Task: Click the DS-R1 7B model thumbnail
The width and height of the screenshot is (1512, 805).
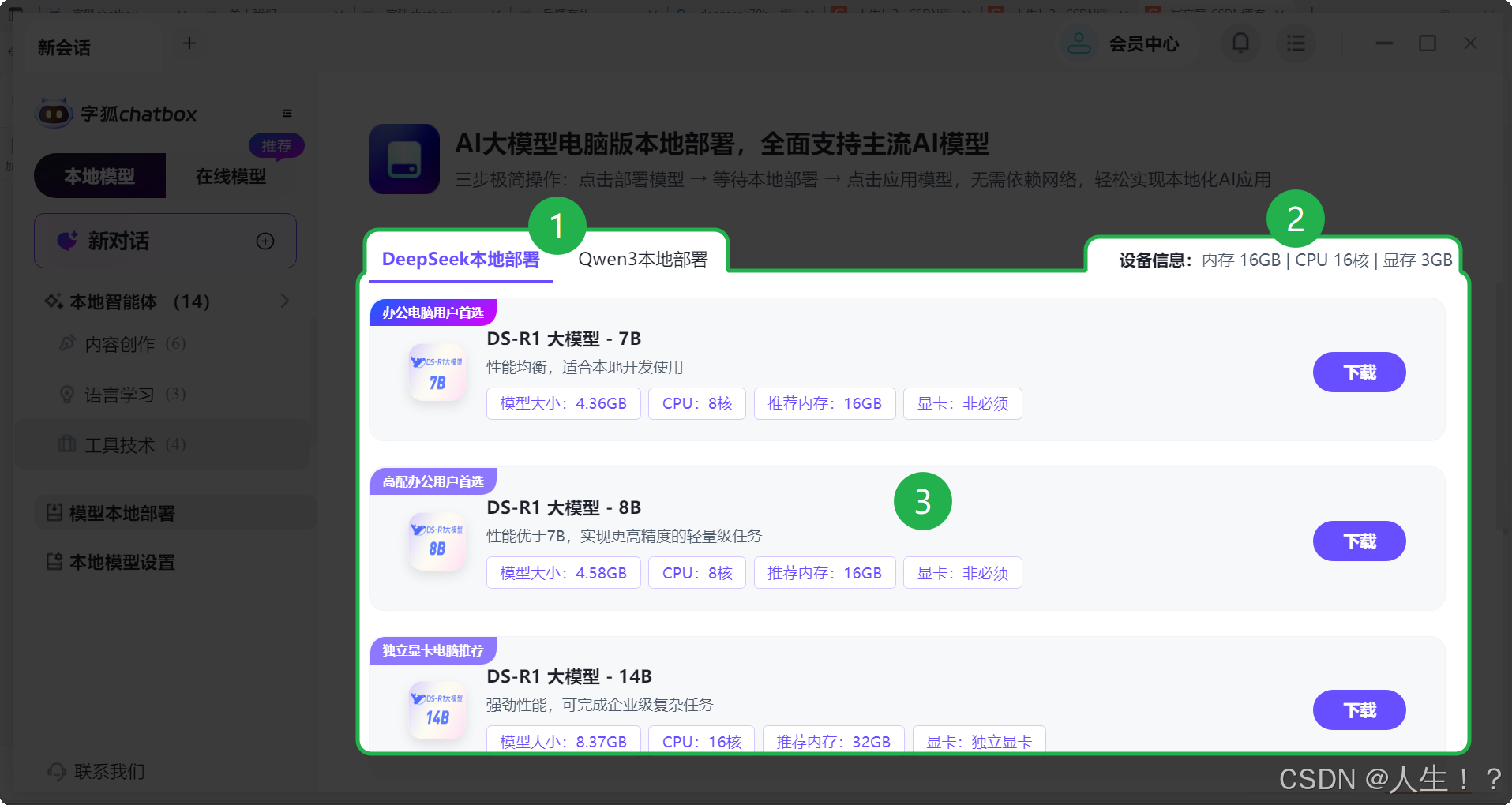Action: [437, 373]
